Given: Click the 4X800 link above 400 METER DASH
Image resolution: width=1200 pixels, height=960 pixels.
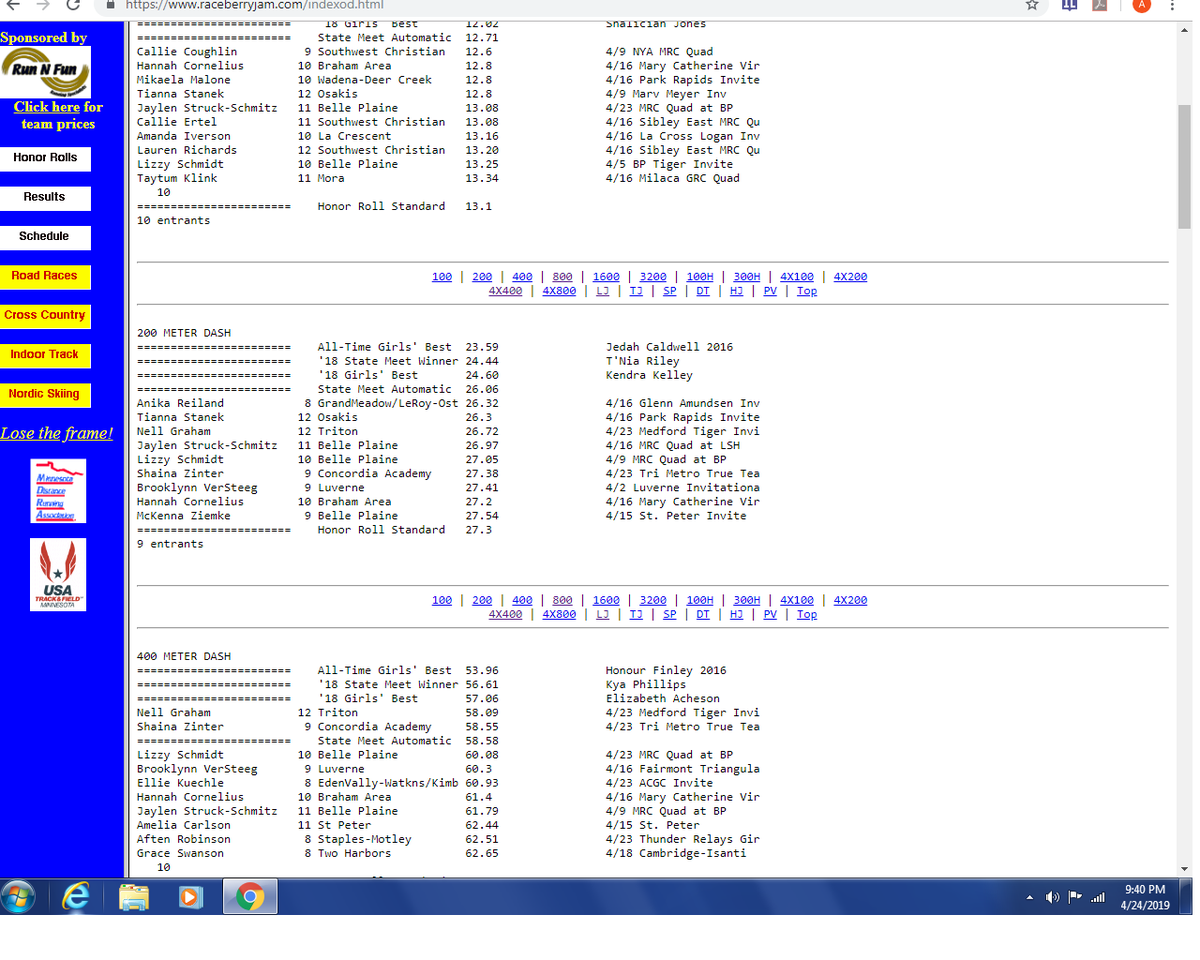Looking at the screenshot, I should pos(559,615).
